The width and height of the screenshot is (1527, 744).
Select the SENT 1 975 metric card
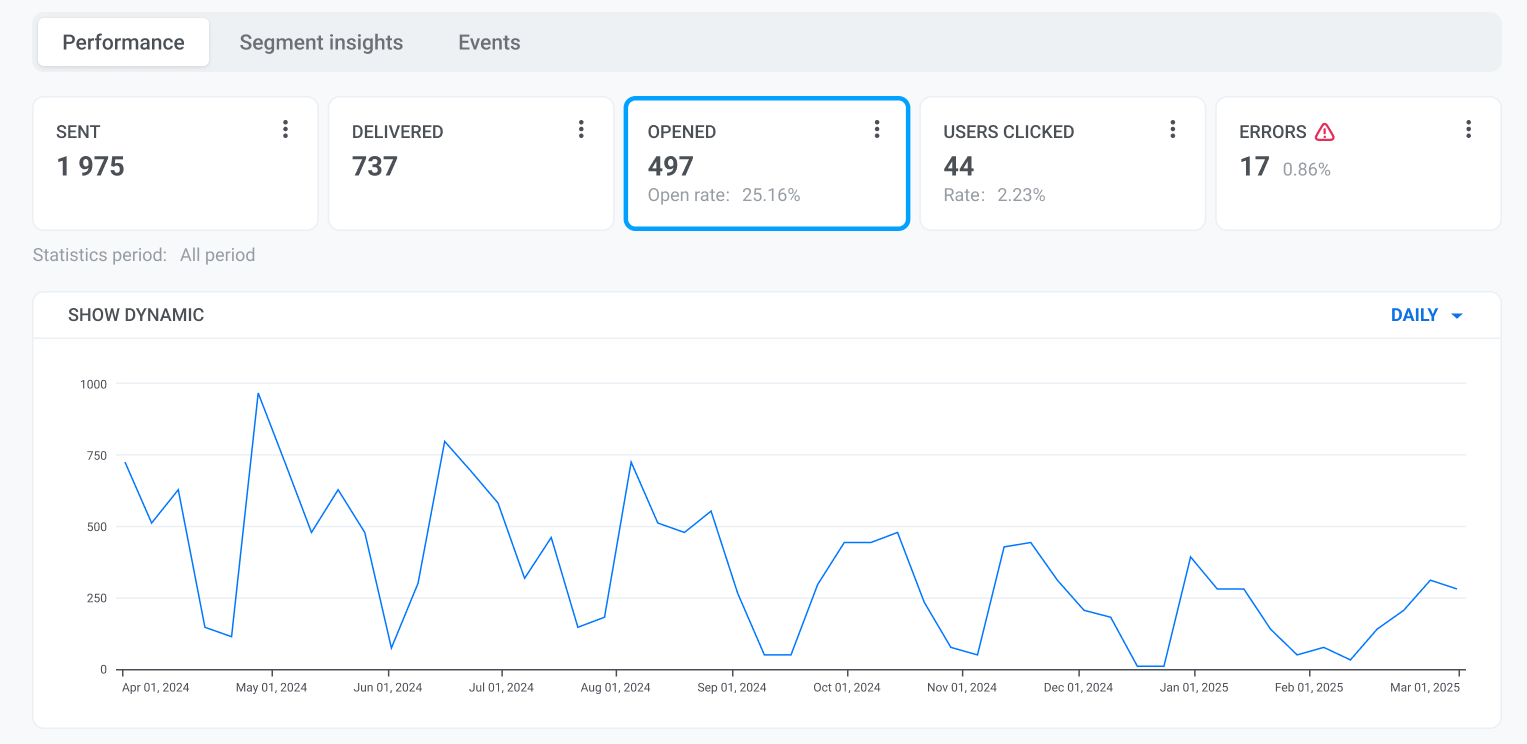click(175, 180)
